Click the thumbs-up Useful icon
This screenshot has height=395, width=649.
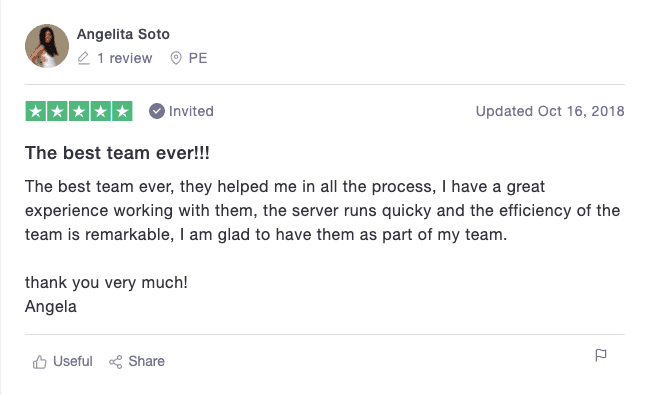(40, 362)
